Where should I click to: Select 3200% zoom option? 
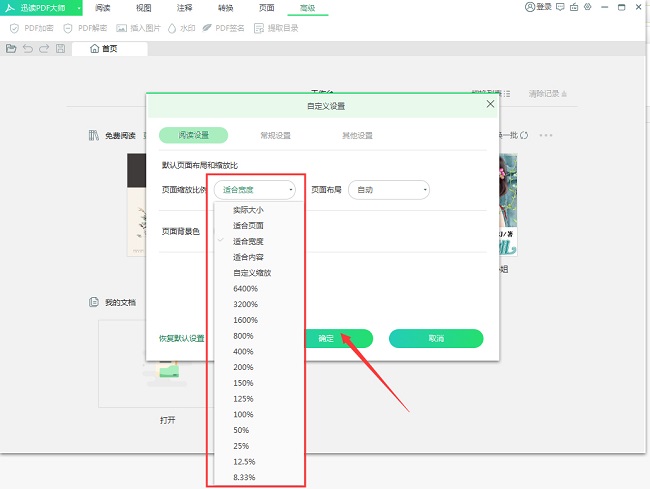(x=259, y=305)
